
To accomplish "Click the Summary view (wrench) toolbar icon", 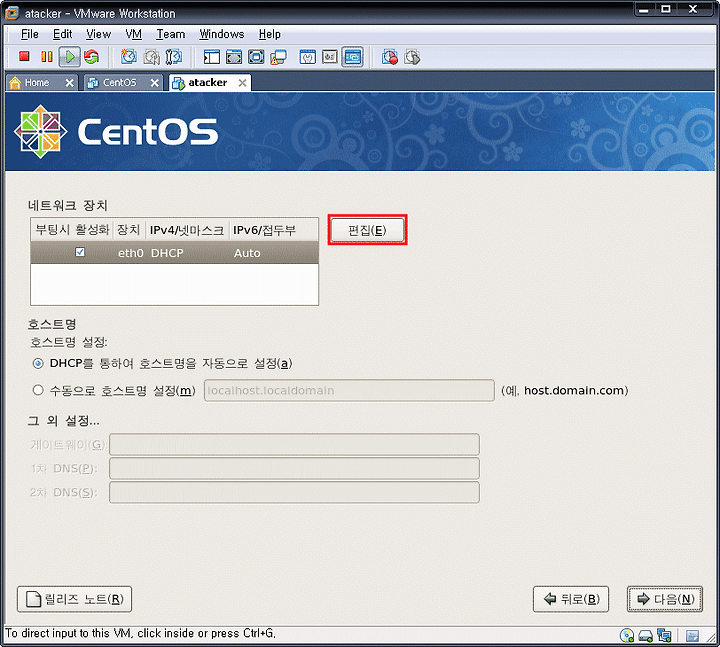I will (x=307, y=57).
